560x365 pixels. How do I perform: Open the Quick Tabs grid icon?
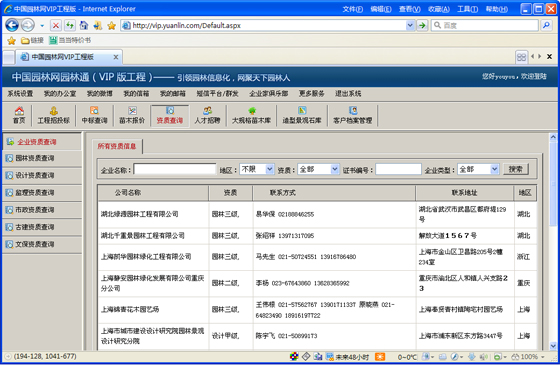point(521,57)
